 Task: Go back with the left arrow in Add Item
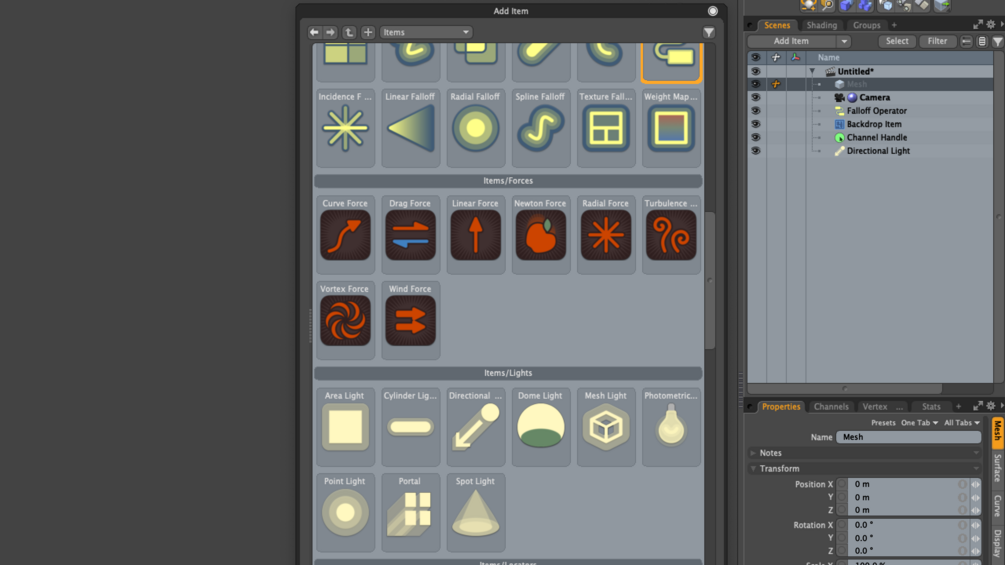(314, 32)
